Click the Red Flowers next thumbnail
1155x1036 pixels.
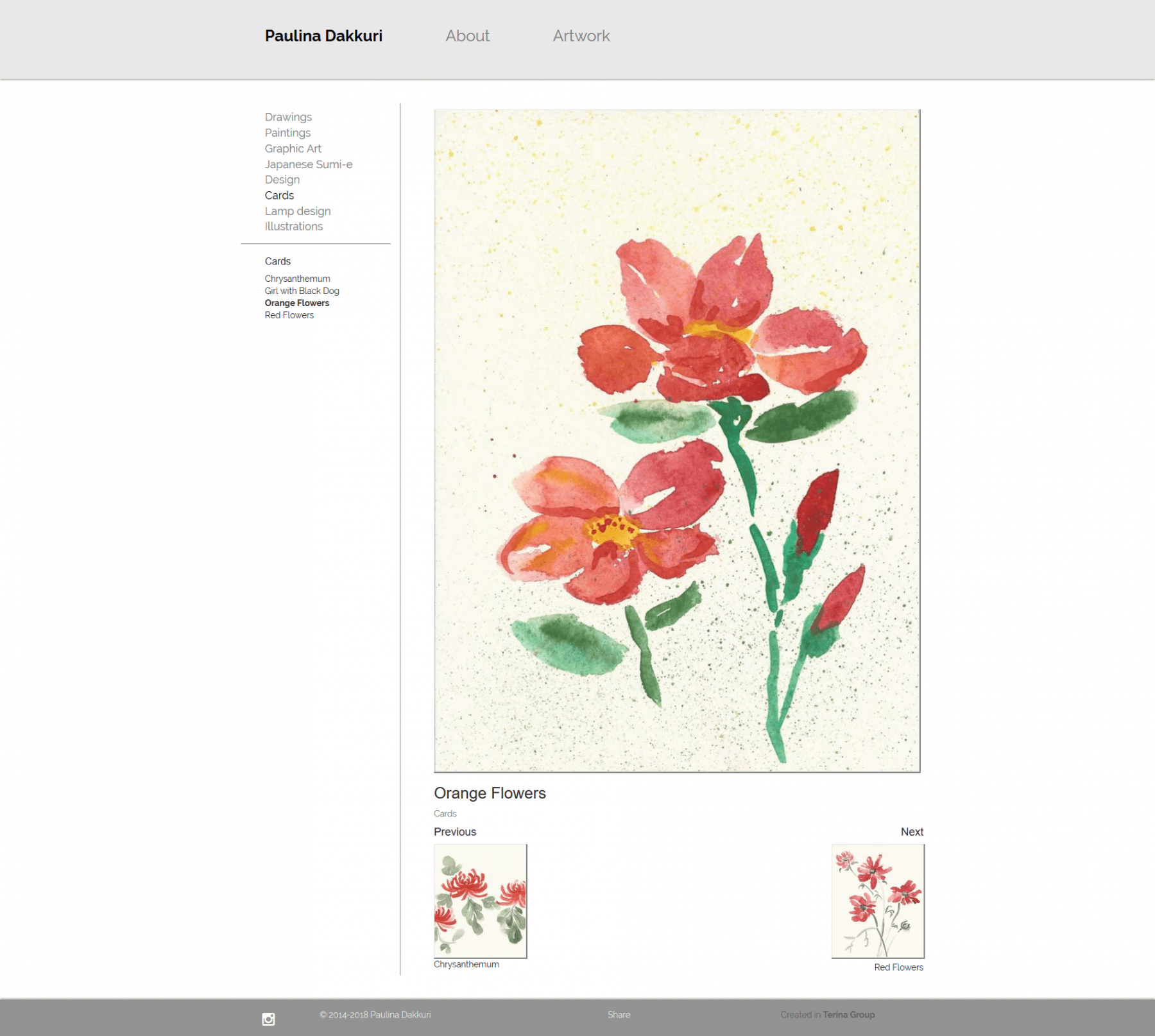877,901
